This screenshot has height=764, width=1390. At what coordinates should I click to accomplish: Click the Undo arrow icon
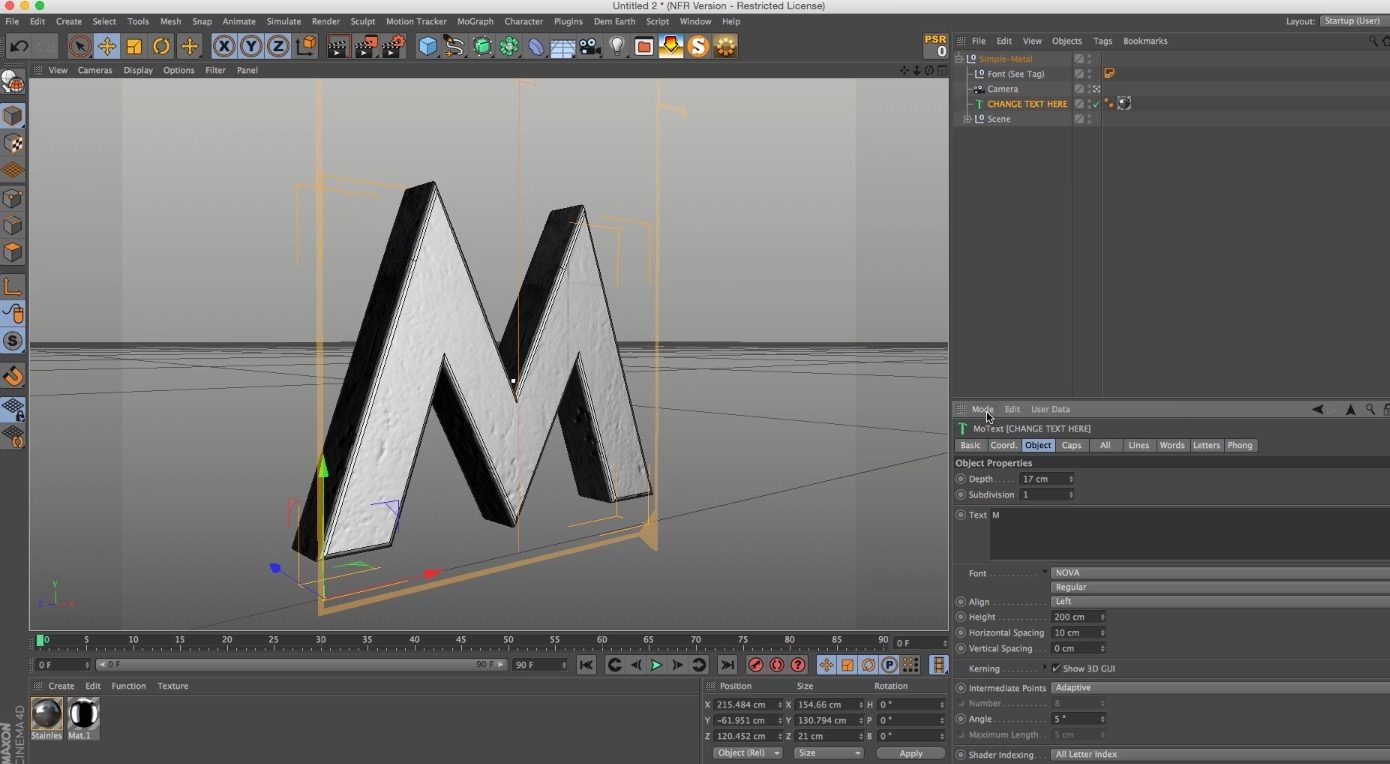(x=18, y=46)
